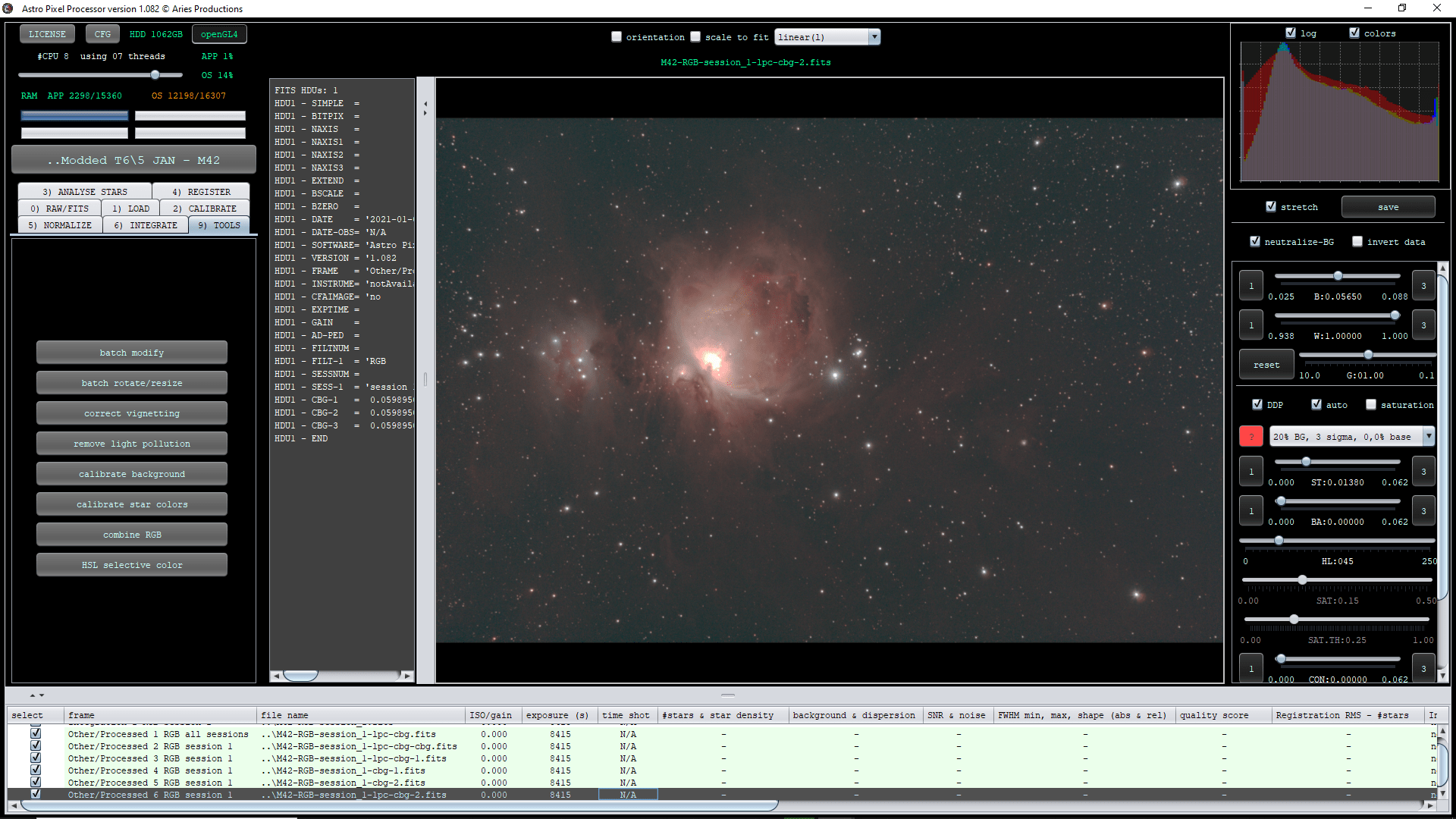Switch to the 6) INTEGRATE tab
This screenshot has width=1456, height=819.
click(x=146, y=225)
